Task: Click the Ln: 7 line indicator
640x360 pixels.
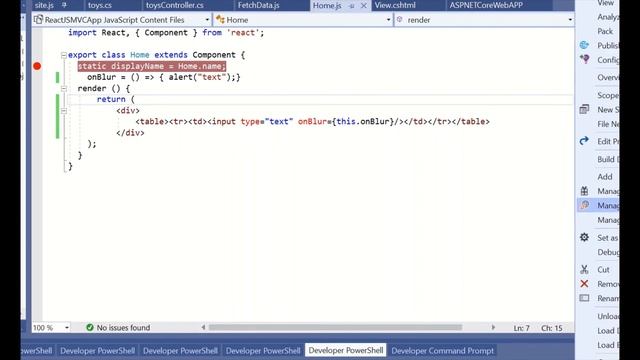Action: (521, 328)
